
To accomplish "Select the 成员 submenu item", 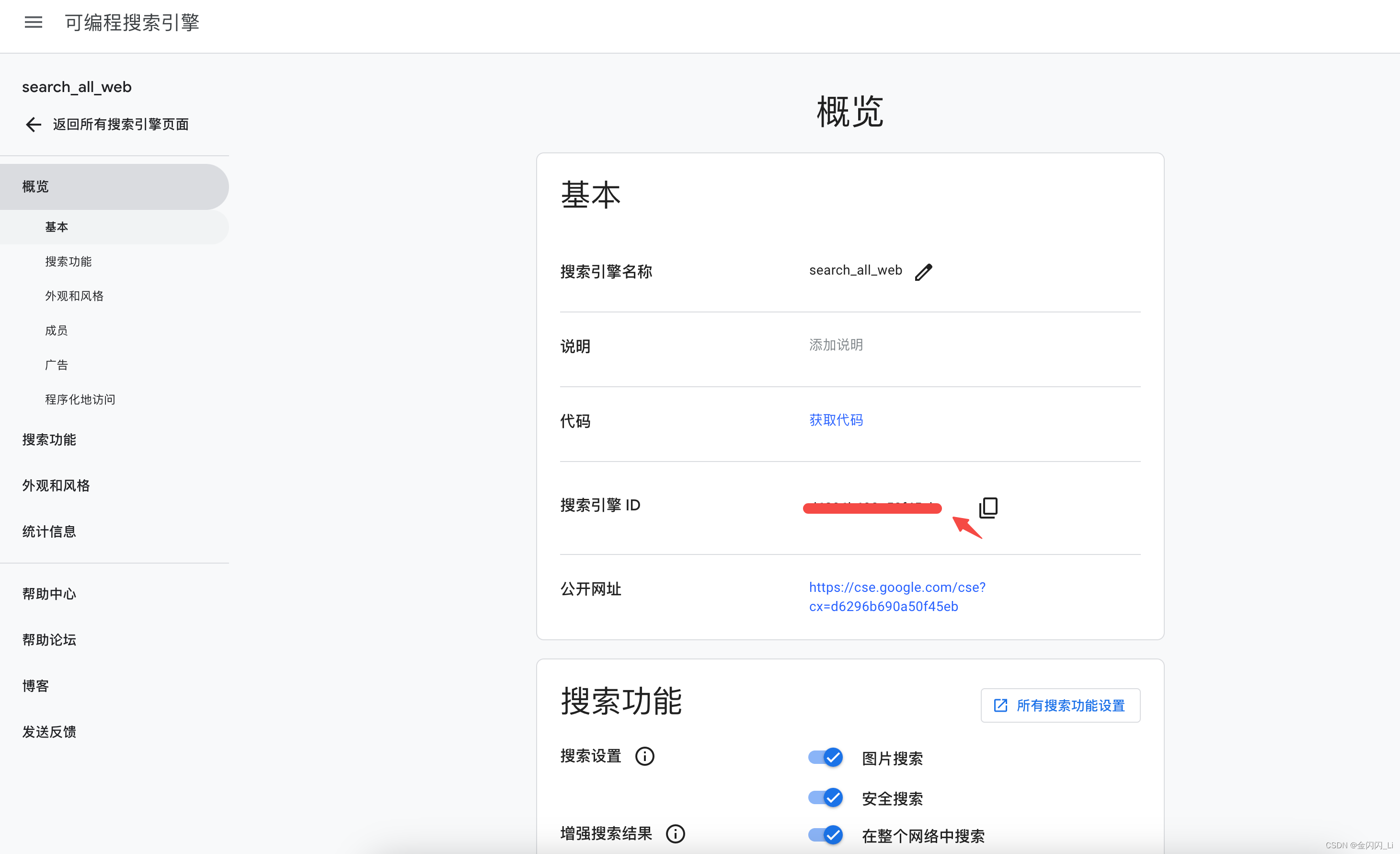I will pyautogui.click(x=56, y=330).
